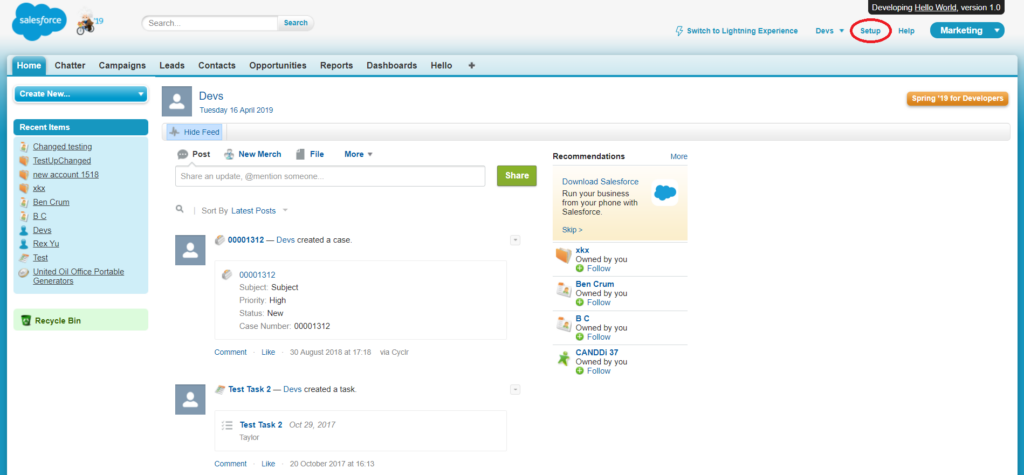
Task: Click lightning bolt icon beside Switch to Lightning
Action: pyautogui.click(x=679, y=31)
